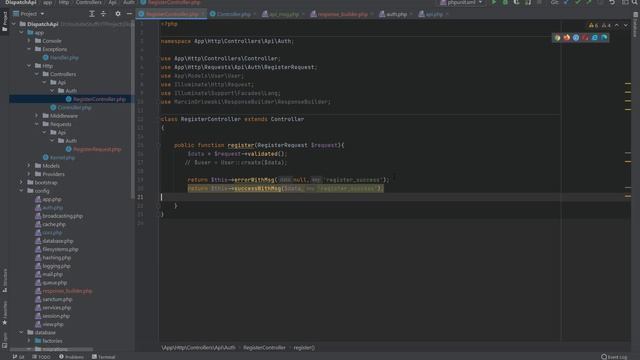Screen dimensions: 640x360
Task: Rollback changes with the undo arrow
Action: tap(612, 2)
